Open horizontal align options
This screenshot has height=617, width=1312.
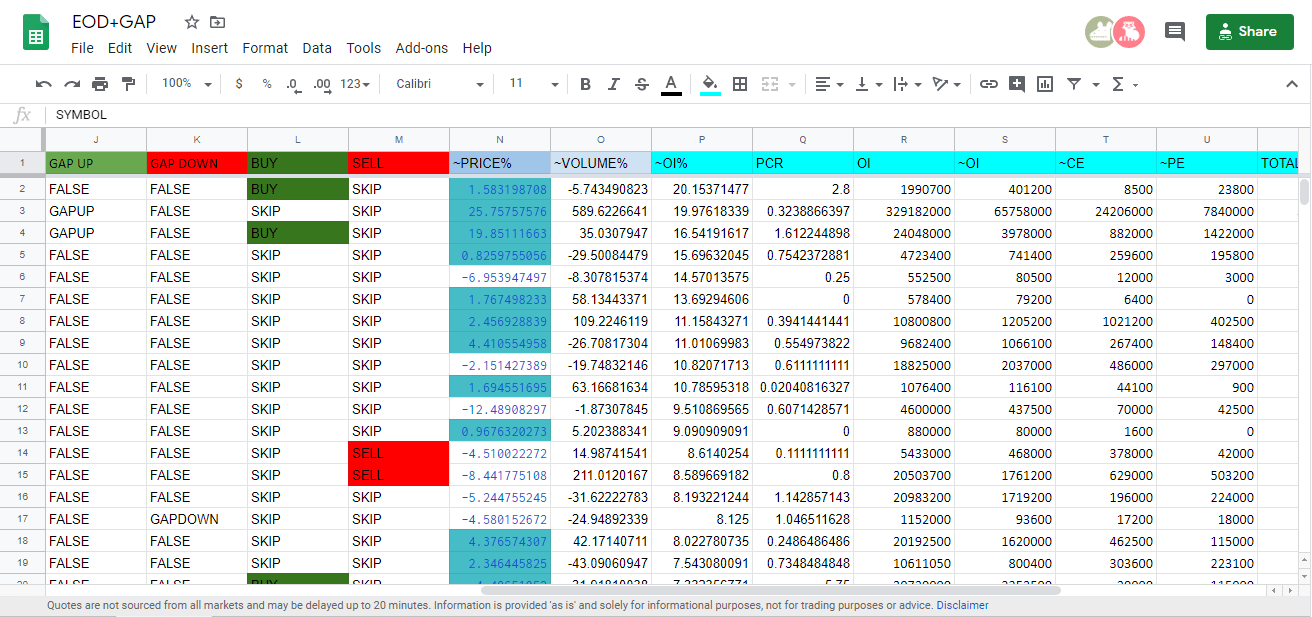tap(829, 84)
